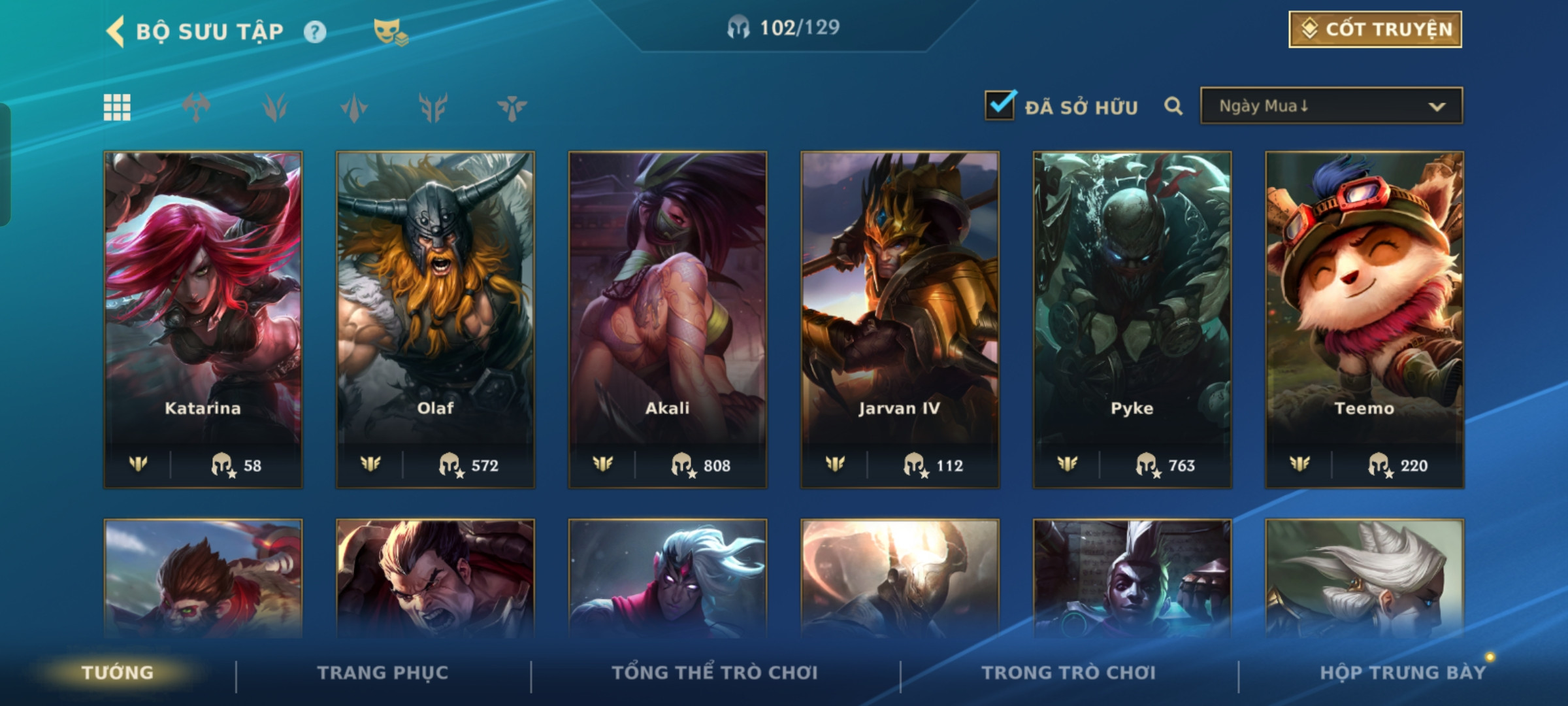Open the help question mark icon

click(x=315, y=31)
